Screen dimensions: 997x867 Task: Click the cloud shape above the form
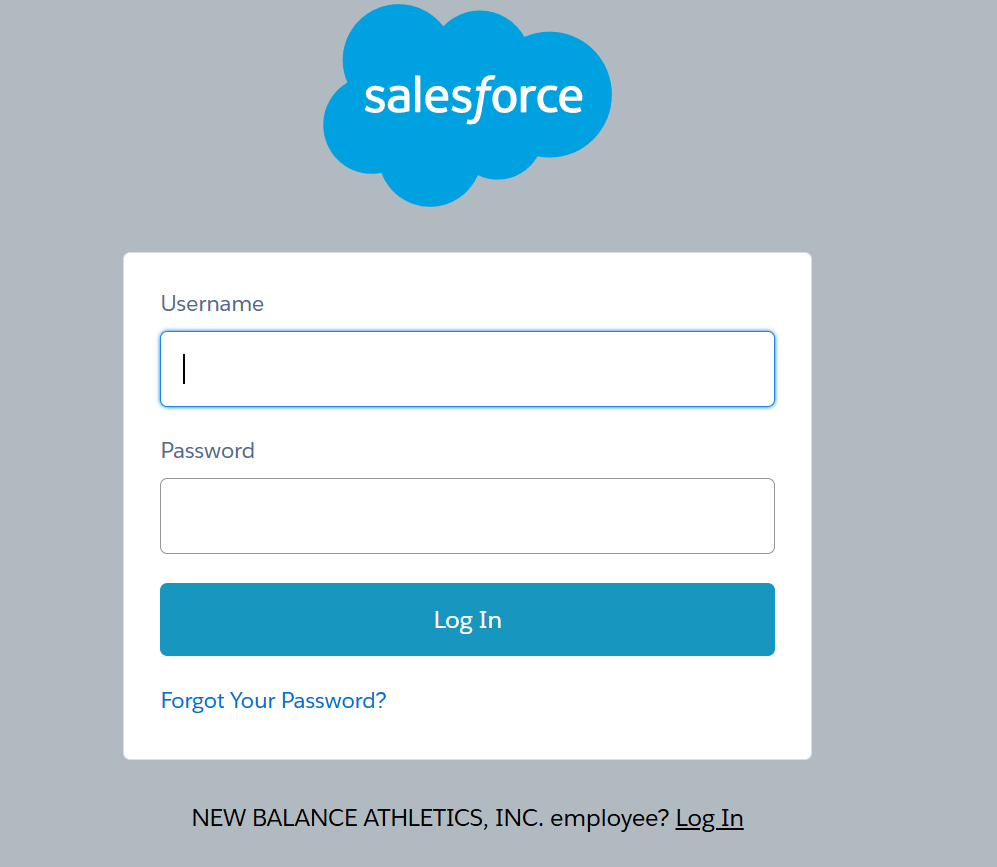(467, 100)
